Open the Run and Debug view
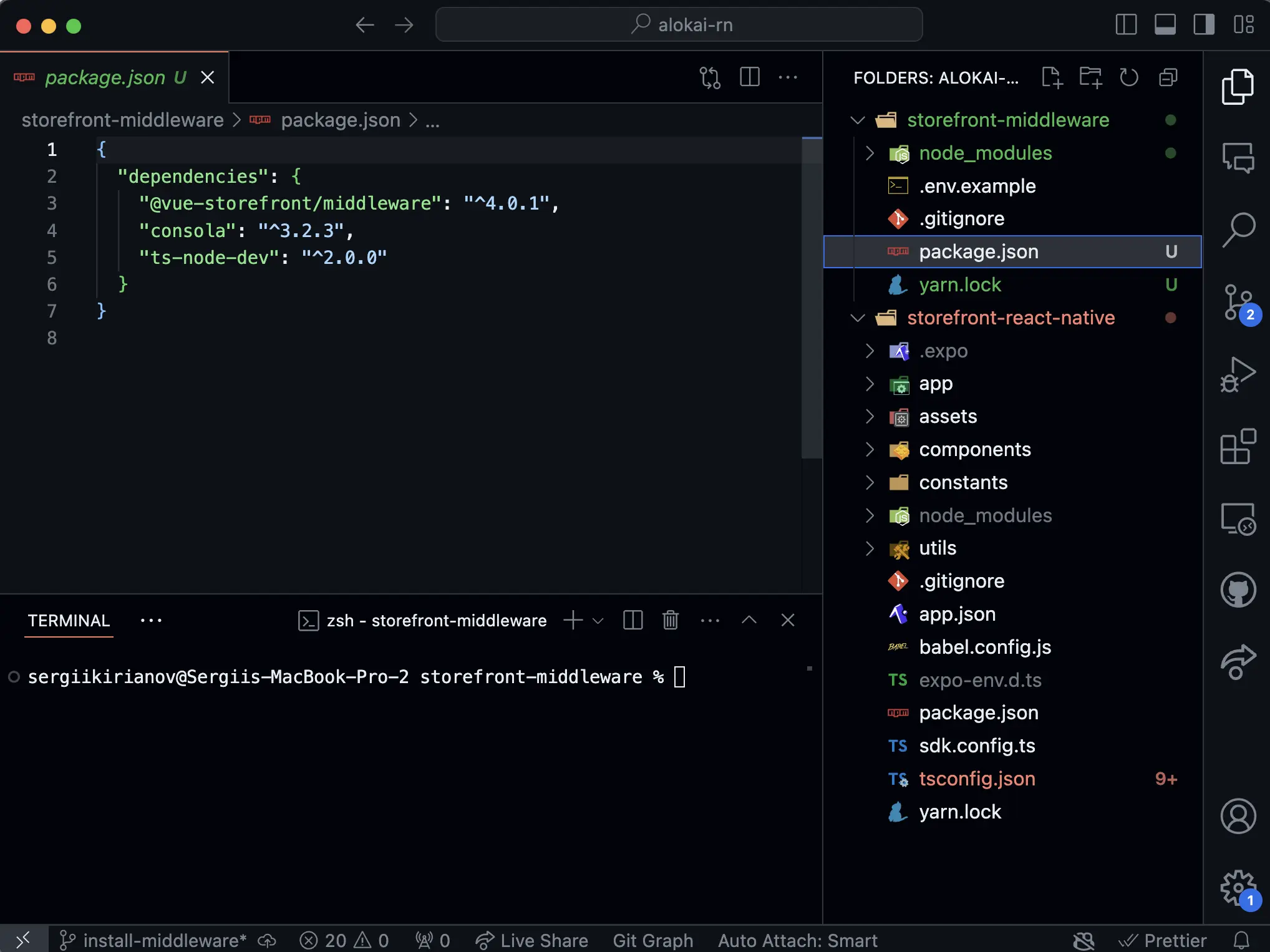Screen dimensions: 1270x952 click(1238, 374)
